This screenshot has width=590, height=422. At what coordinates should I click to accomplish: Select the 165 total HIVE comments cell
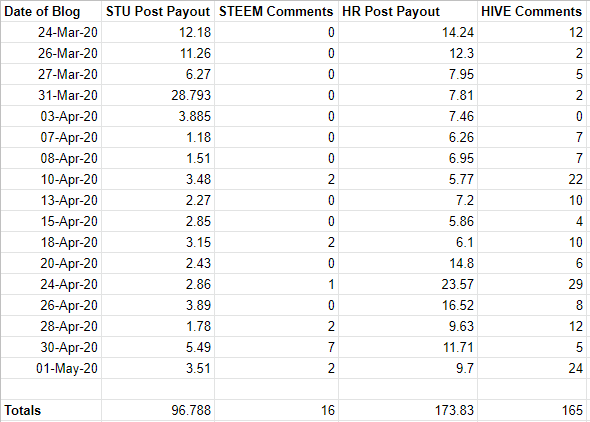534,410
